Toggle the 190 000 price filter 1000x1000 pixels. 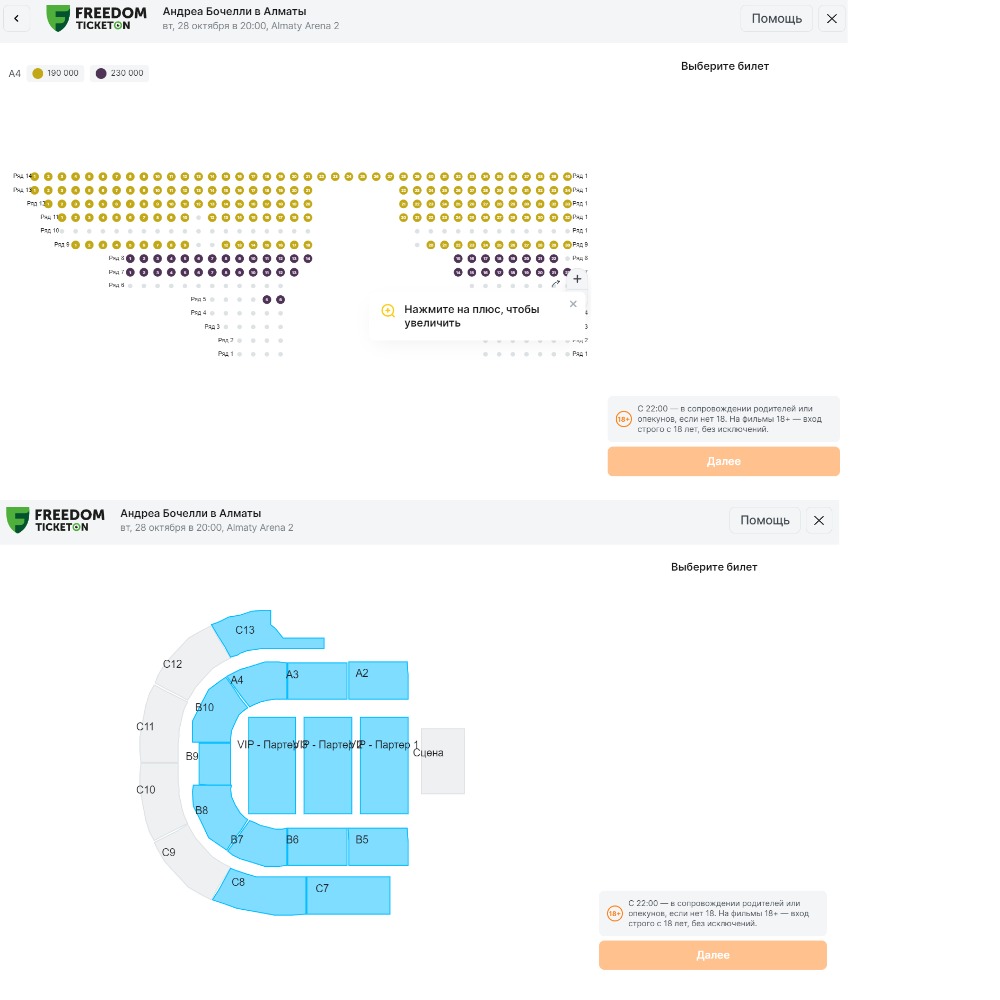[55, 73]
